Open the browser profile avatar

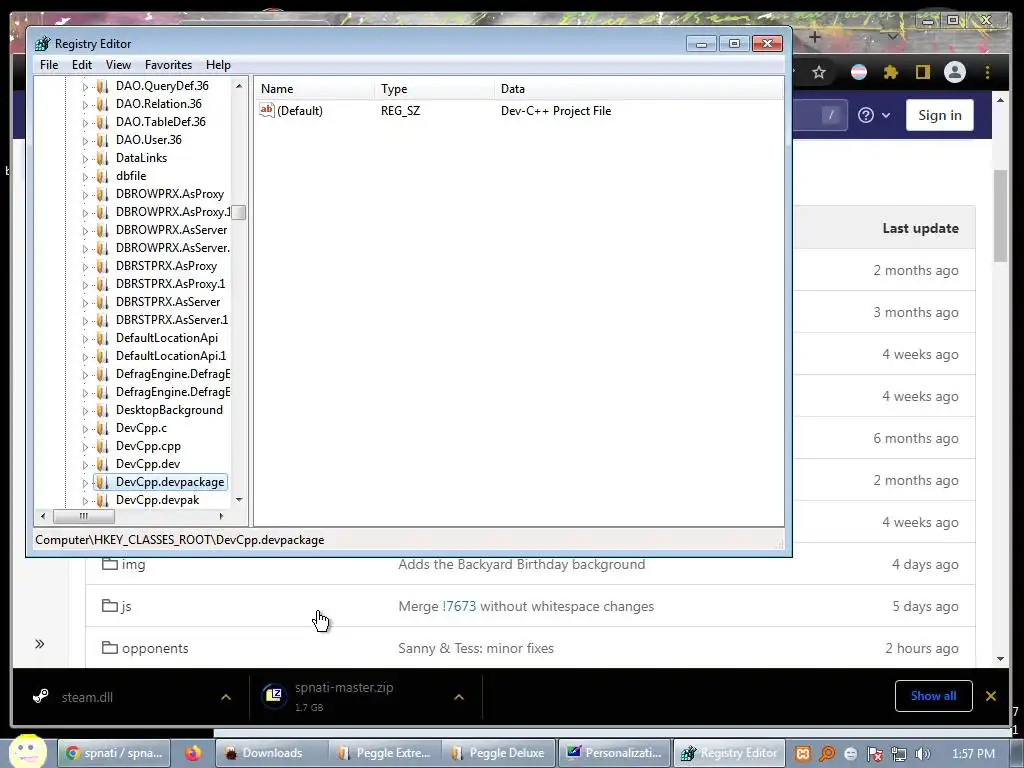[955, 72]
